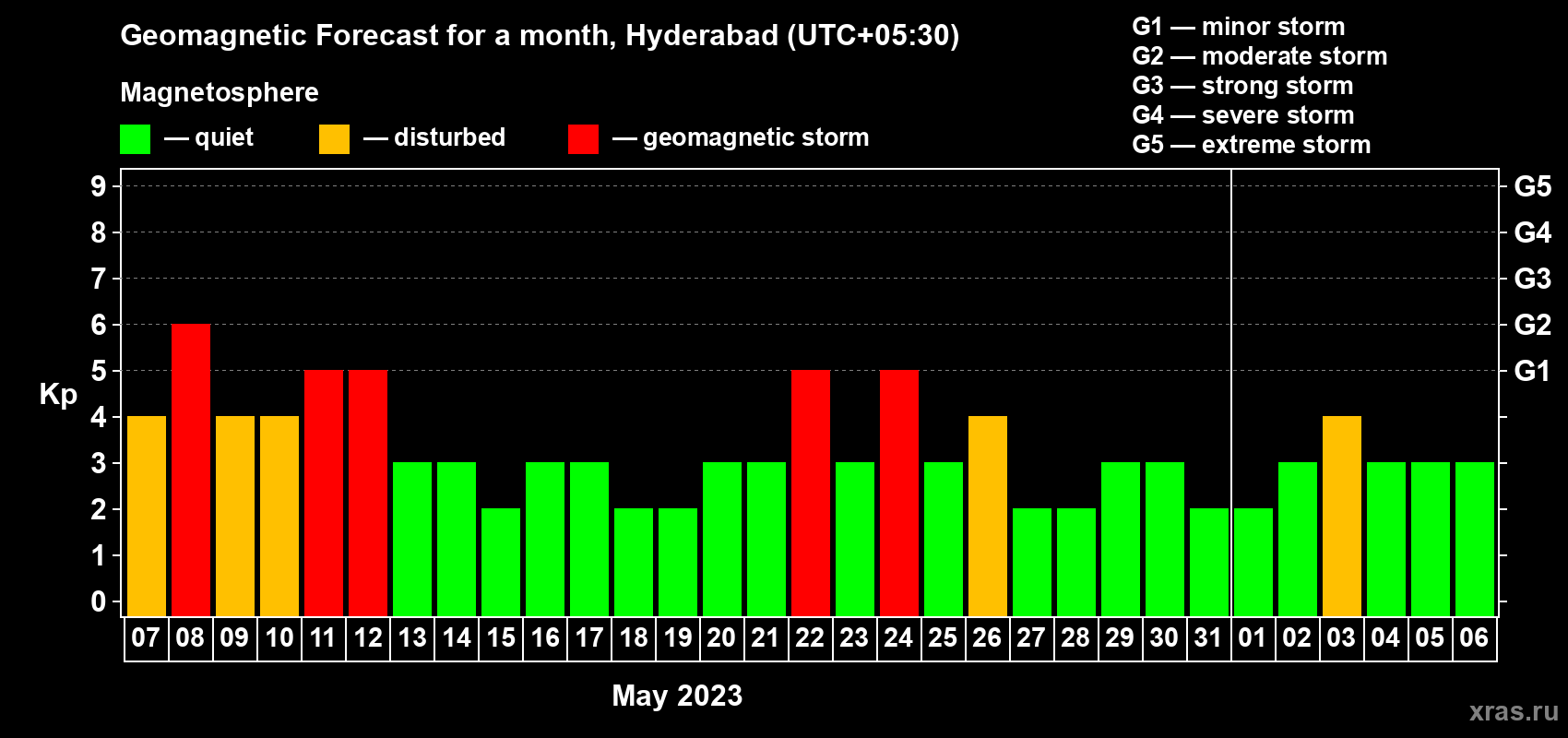Click the Magnetosphere heading

click(220, 92)
